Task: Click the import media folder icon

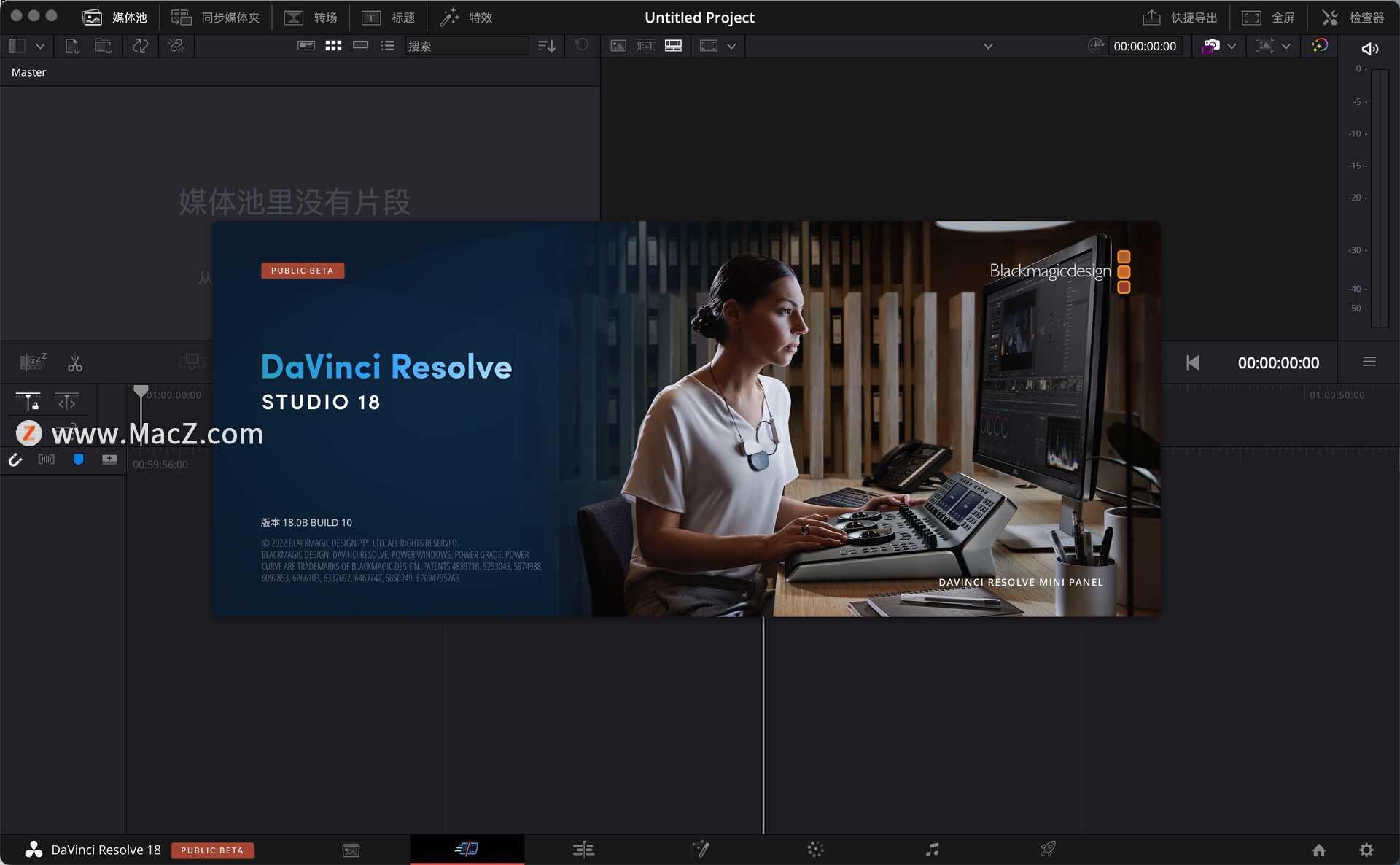Action: pyautogui.click(x=103, y=46)
